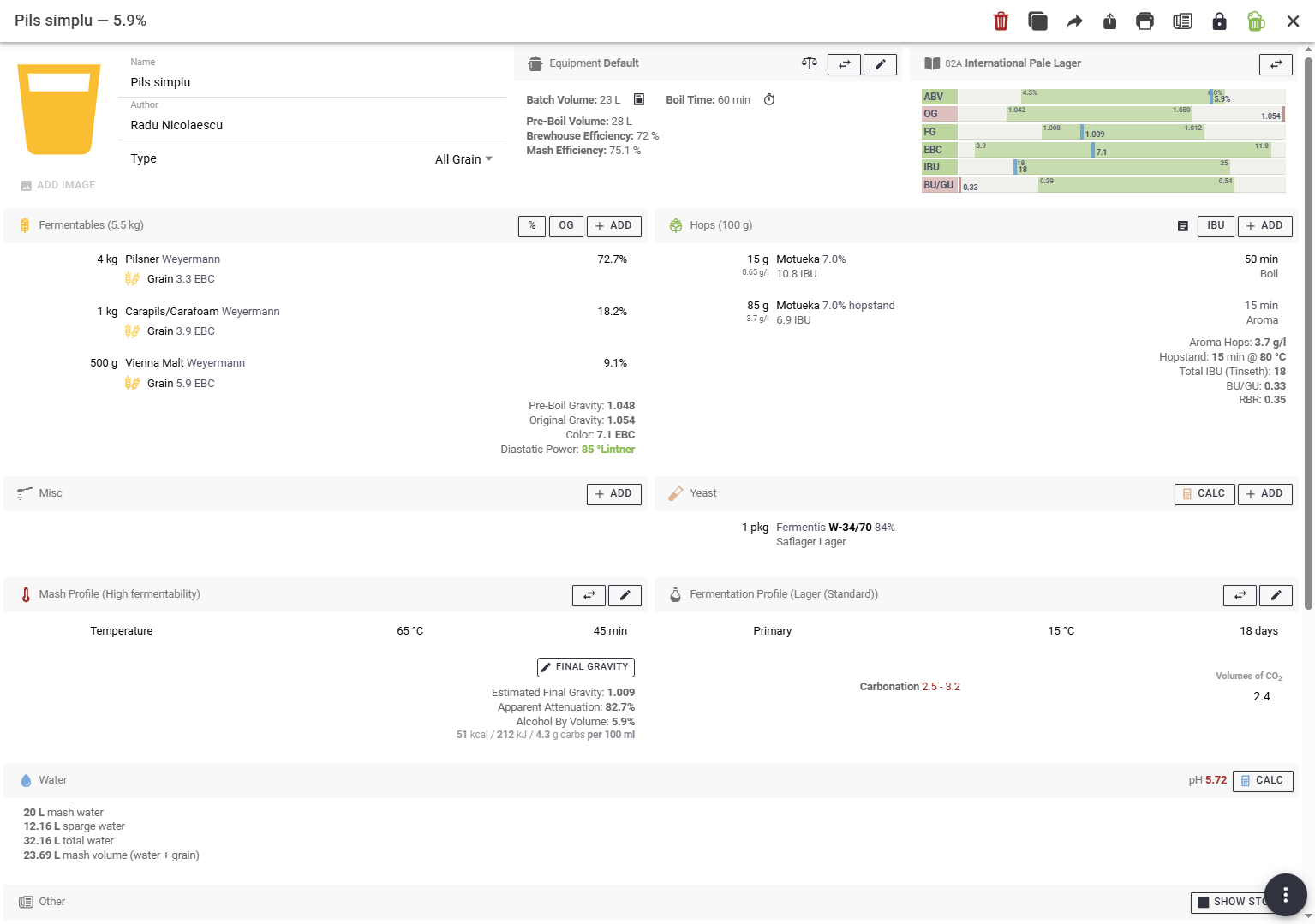
Task: Click the FINAL GRAVITY button
Action: pos(585,667)
